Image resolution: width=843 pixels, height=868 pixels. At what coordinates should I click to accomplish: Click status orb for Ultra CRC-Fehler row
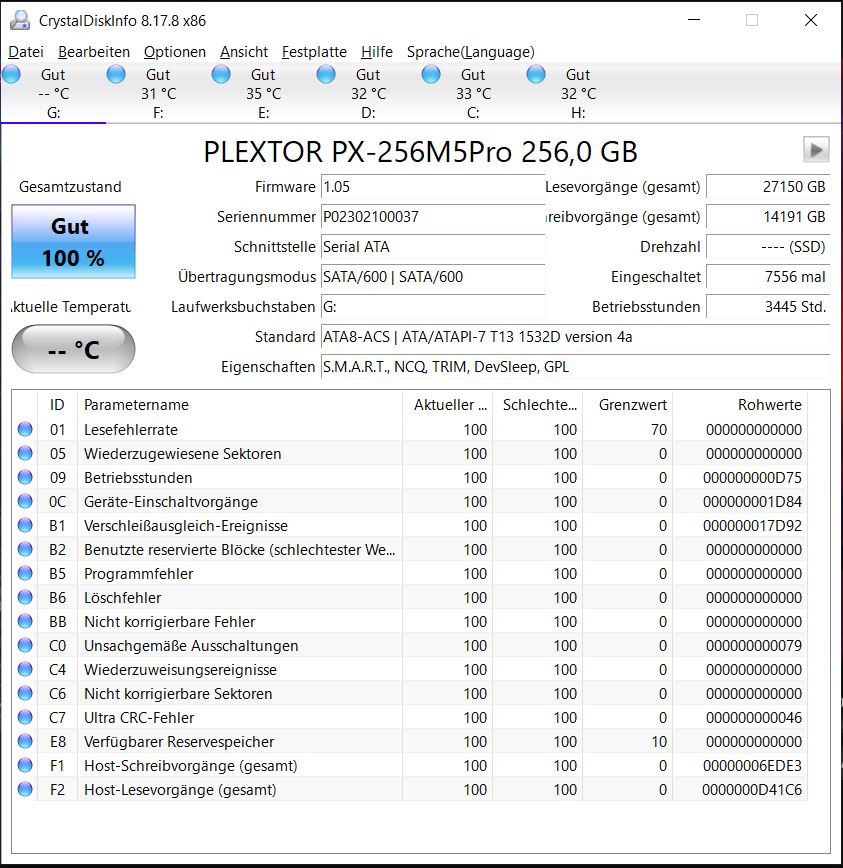click(25, 717)
